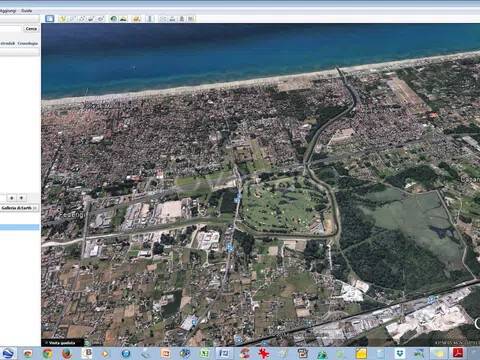Image resolution: width=480 pixels, height=360 pixels.
Task: Open the Indicazioni stradali link
Action: pyautogui.click(x=7, y=43)
